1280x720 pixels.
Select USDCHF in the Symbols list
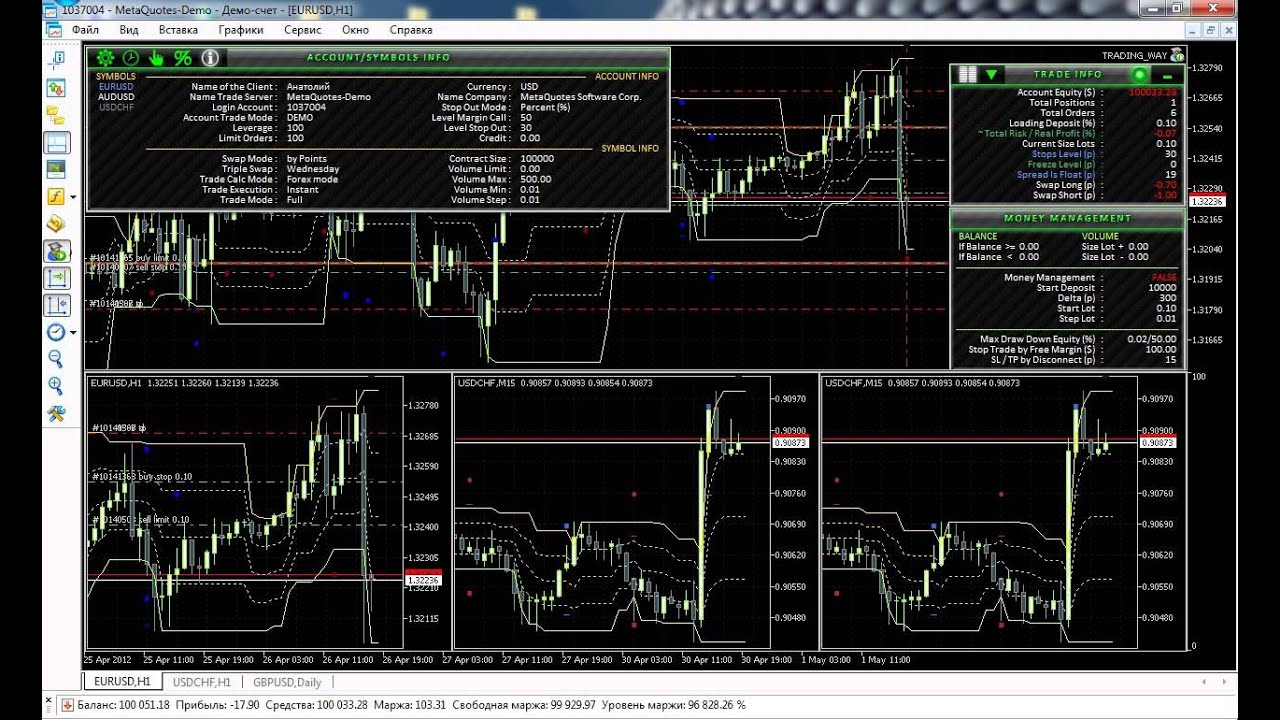(116, 107)
